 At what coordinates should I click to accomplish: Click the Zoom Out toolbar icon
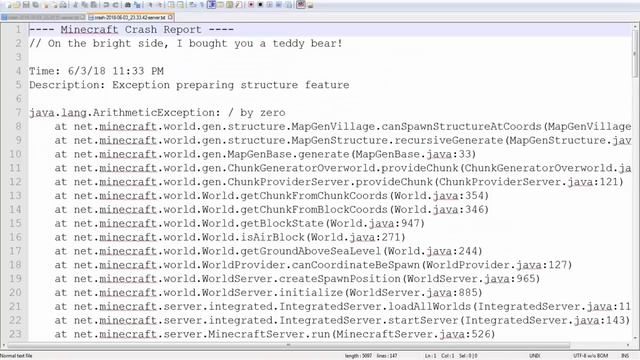click(160, 5)
